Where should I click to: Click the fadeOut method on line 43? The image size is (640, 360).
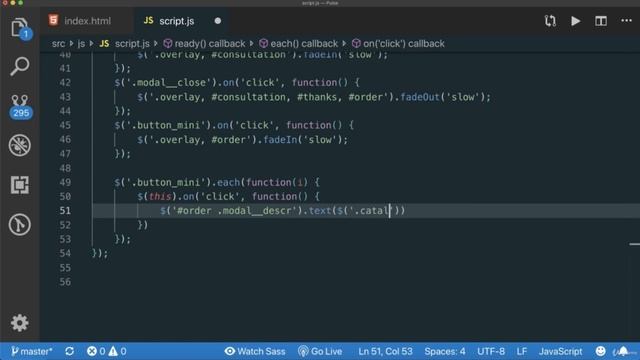(420, 97)
